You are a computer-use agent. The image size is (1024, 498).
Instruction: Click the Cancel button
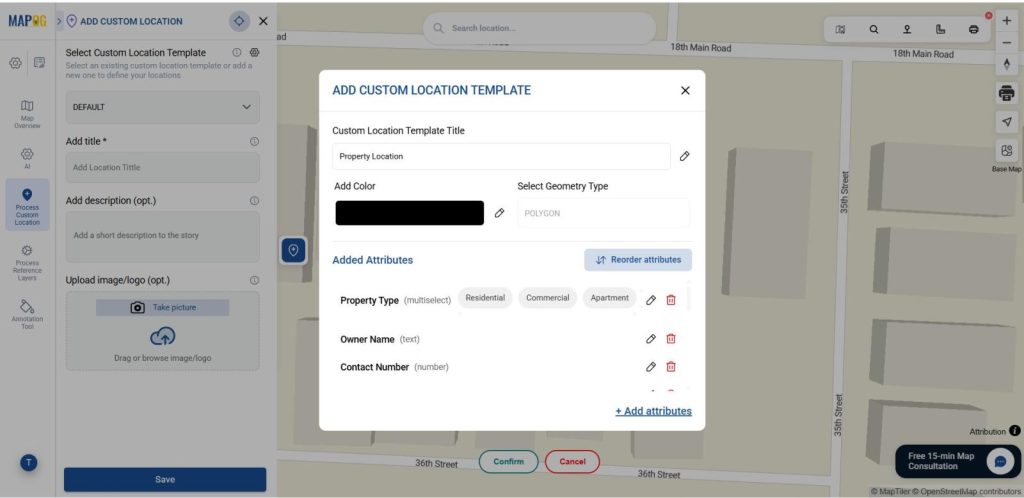(x=572, y=461)
